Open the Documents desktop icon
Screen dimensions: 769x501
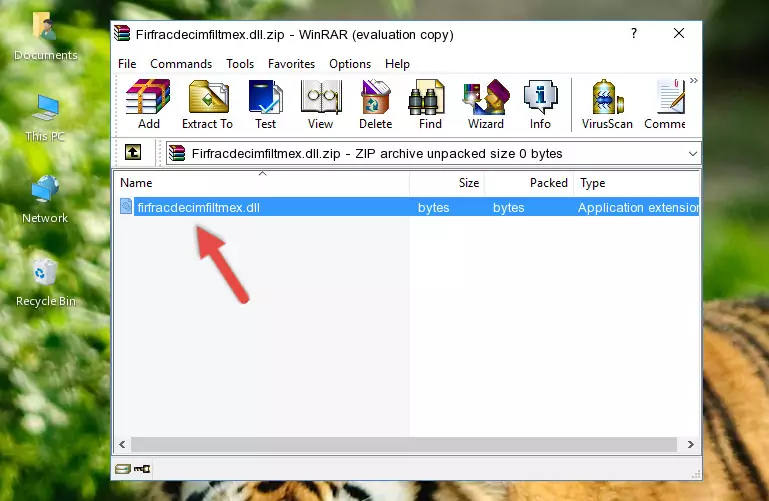(x=46, y=37)
